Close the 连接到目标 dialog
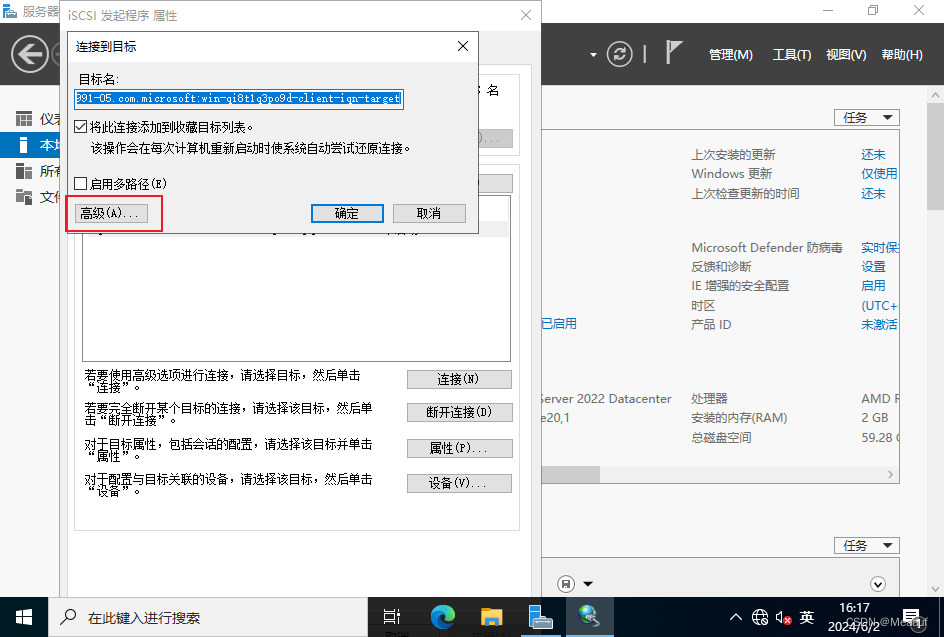This screenshot has width=944, height=637. click(462, 46)
